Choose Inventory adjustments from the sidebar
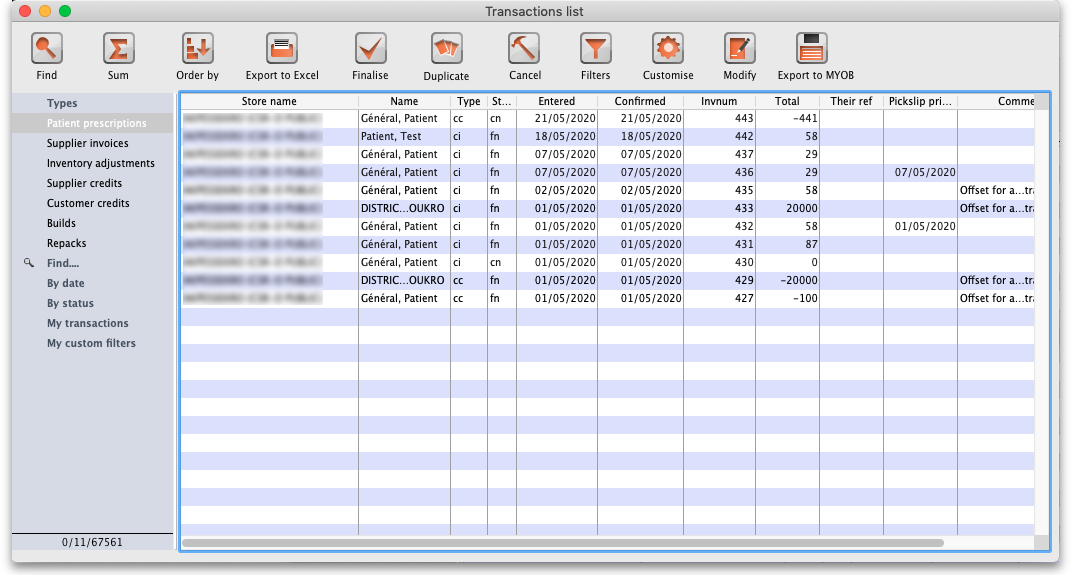The width and height of the screenshot is (1072, 575). 100,163
